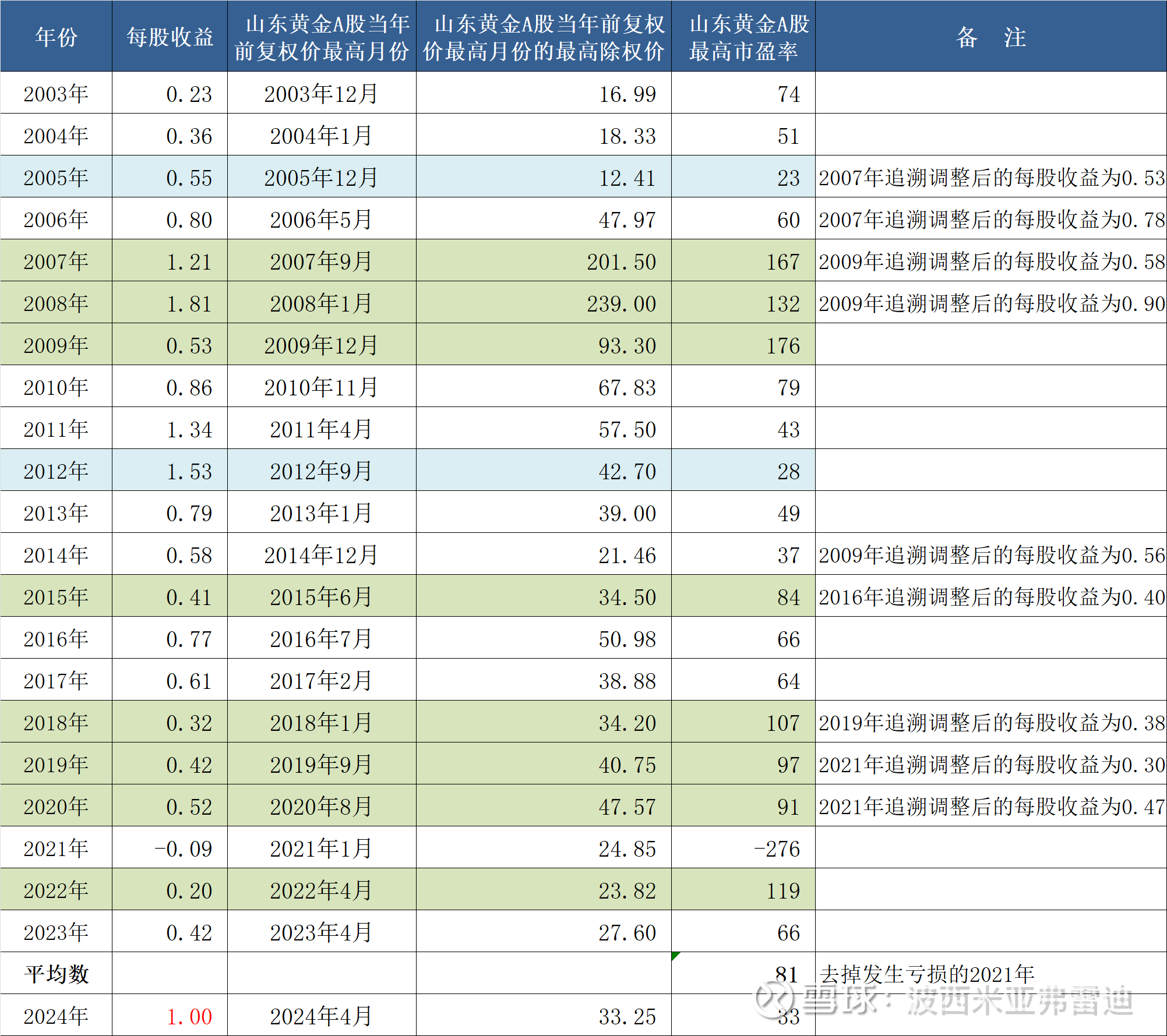Select the 2019年9月 cell

tap(322, 764)
